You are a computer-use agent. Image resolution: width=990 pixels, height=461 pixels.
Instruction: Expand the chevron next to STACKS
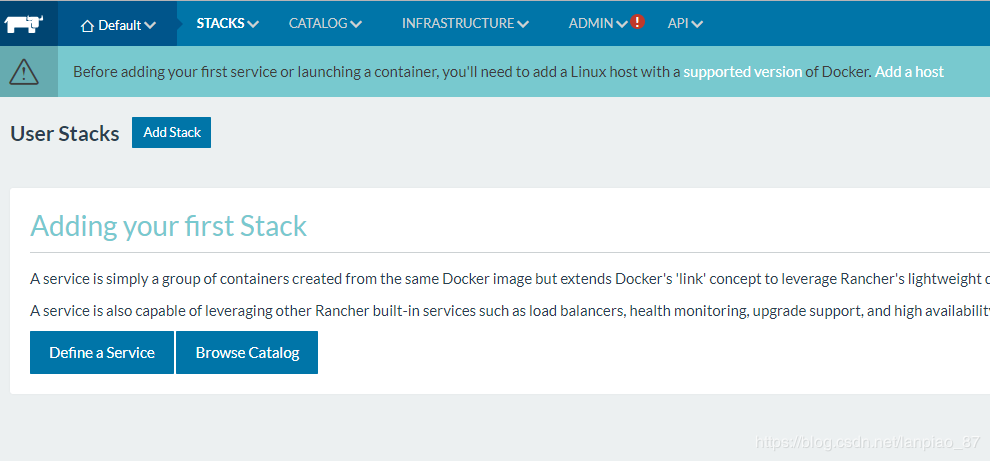(253, 24)
